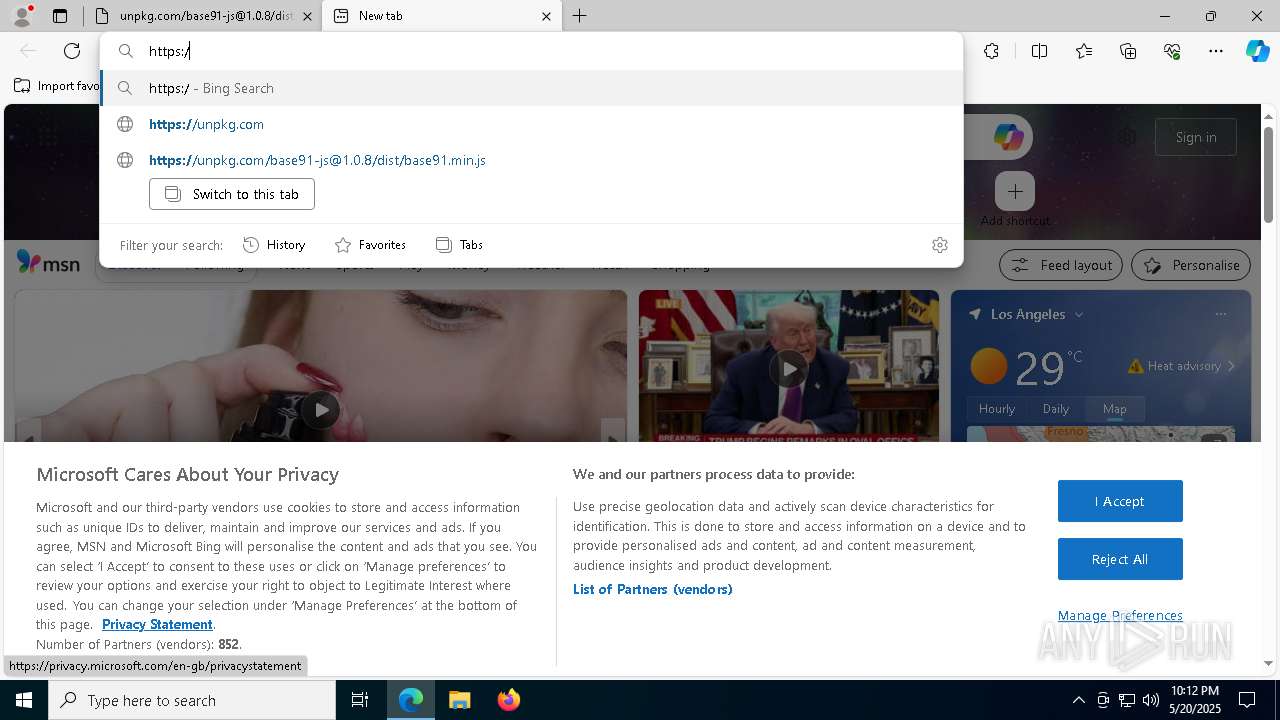The height and width of the screenshot is (720, 1280).
Task: Click the page vertical scrollbar thumb
Action: pyautogui.click(x=1269, y=175)
